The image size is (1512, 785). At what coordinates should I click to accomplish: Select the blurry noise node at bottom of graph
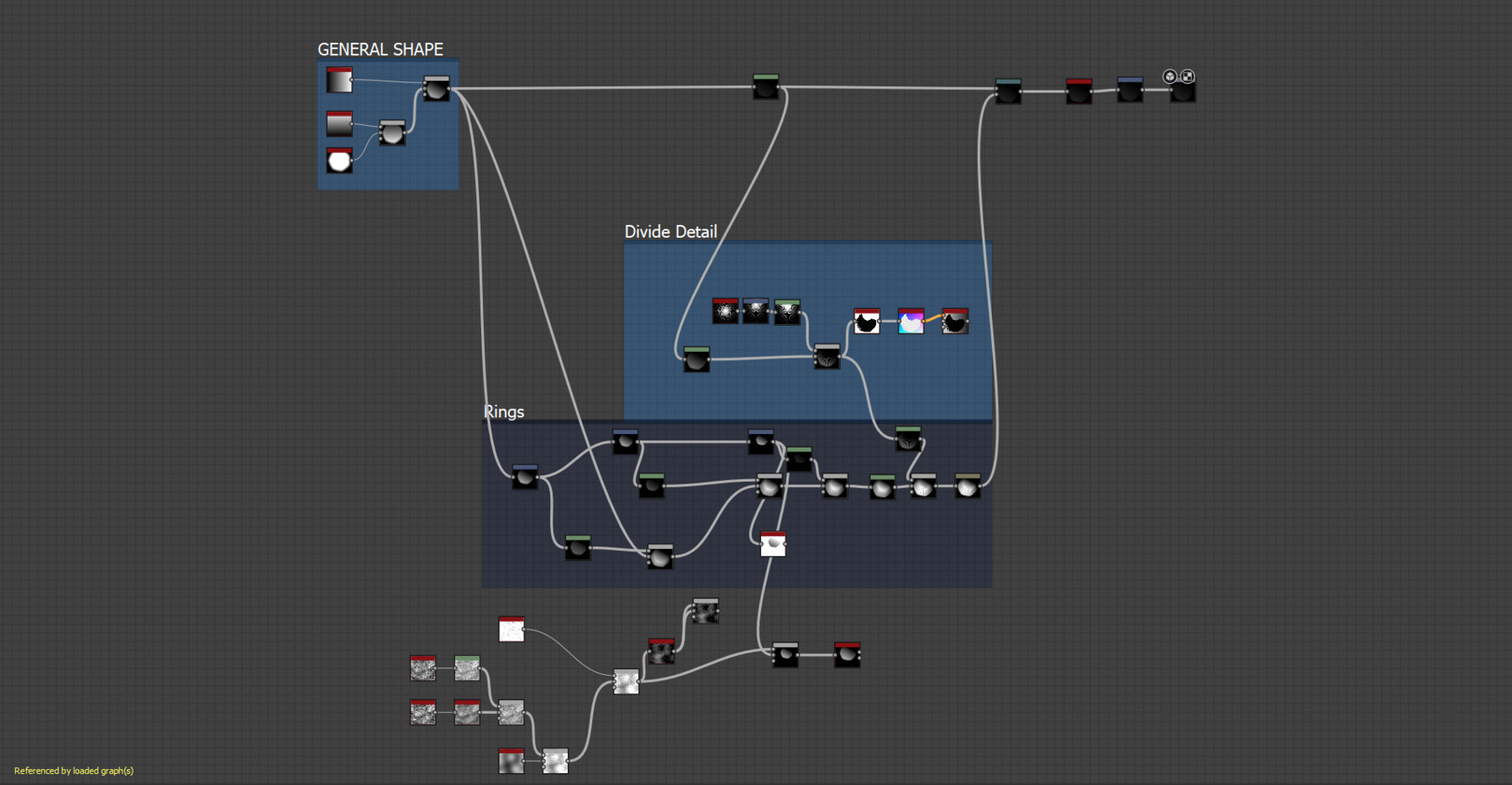tap(511, 761)
